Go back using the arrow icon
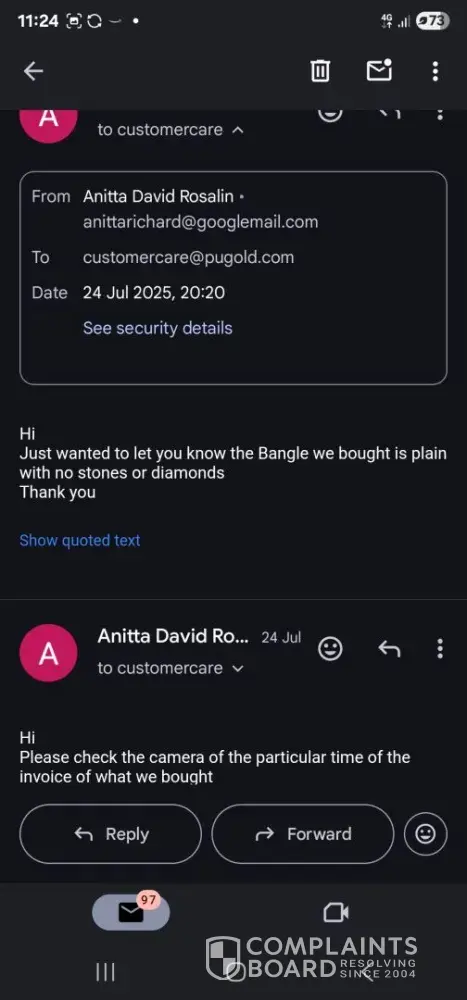This screenshot has width=467, height=1000. tap(33, 71)
